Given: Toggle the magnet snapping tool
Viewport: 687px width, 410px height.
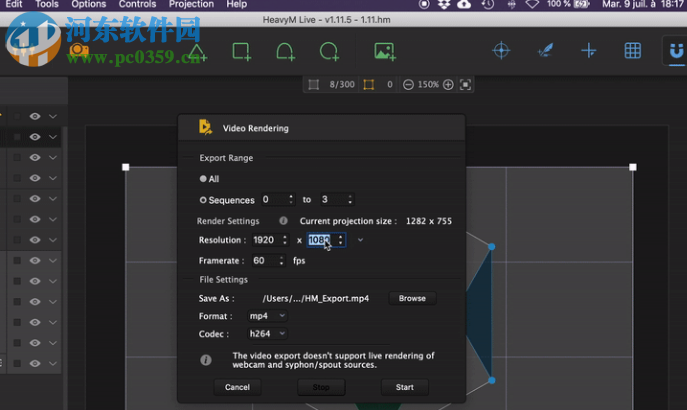Looking at the screenshot, I should point(676,51).
